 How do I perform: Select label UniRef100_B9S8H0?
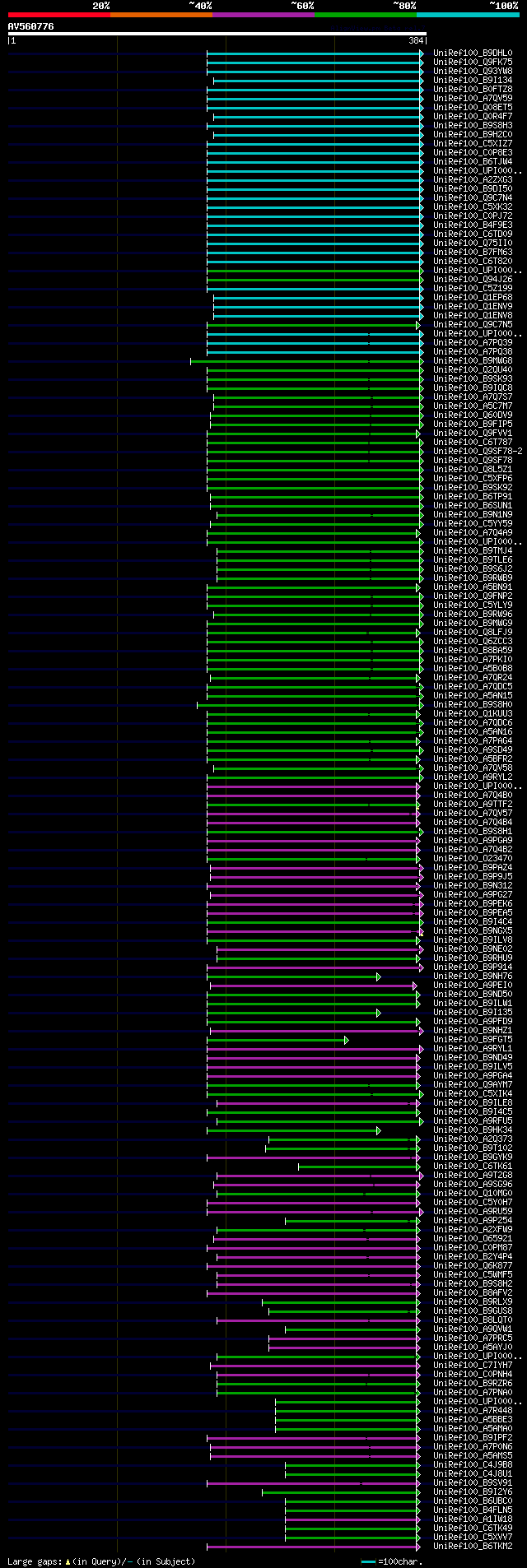(473, 705)
